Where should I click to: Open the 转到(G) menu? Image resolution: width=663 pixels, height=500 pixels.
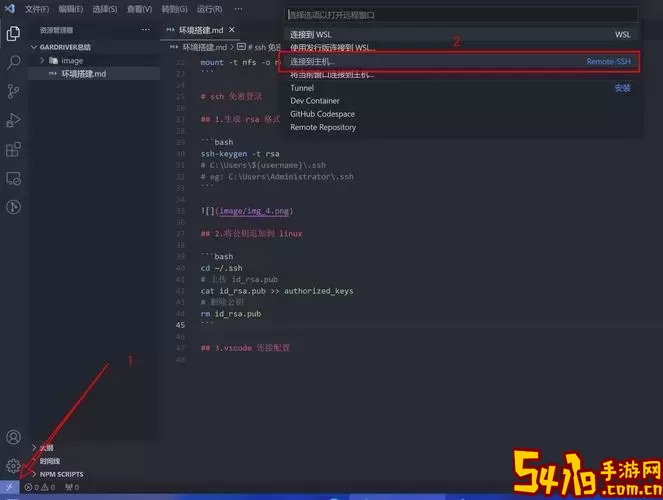174,9
